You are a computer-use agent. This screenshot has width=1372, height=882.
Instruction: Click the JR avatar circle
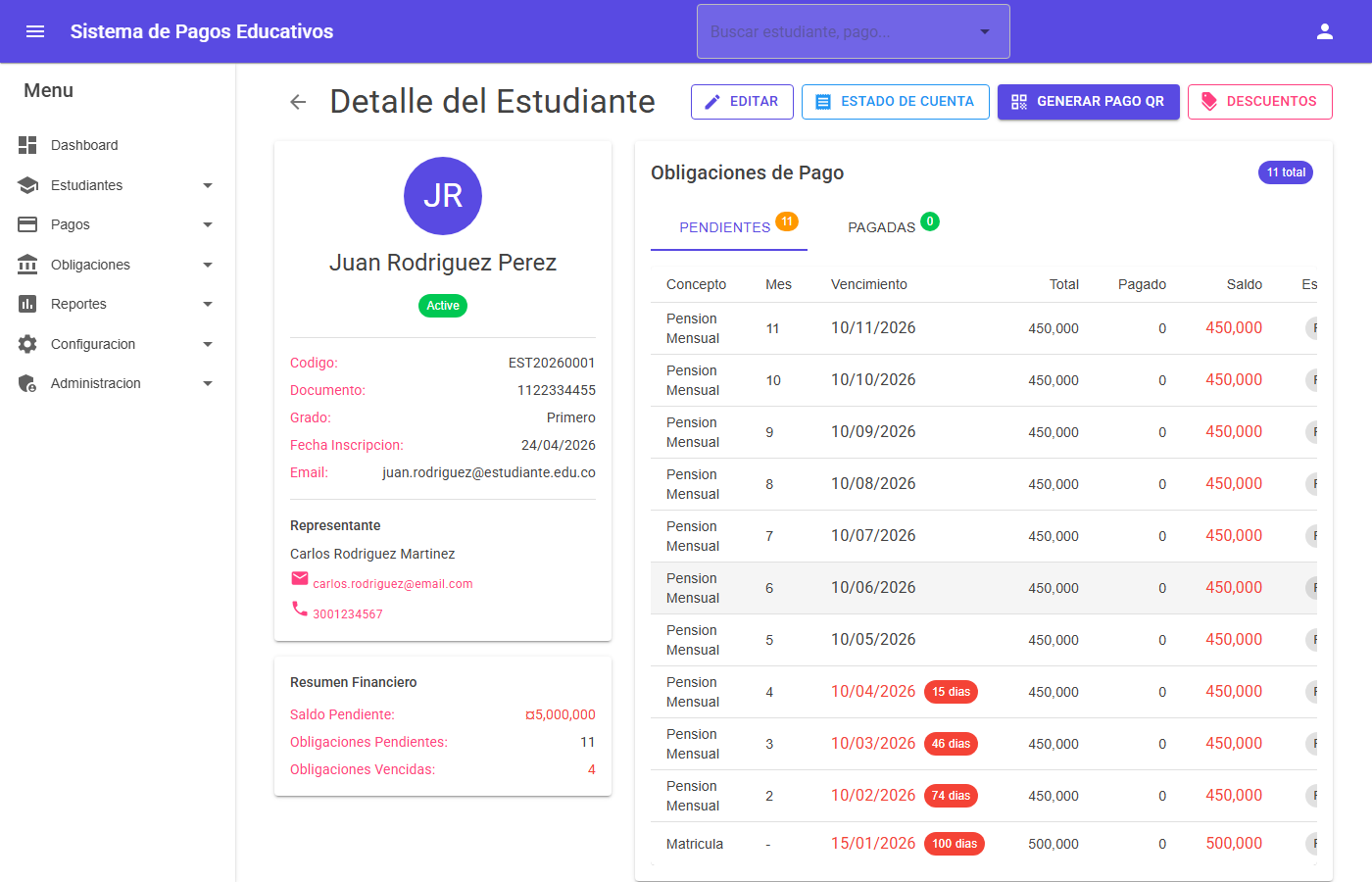point(443,196)
